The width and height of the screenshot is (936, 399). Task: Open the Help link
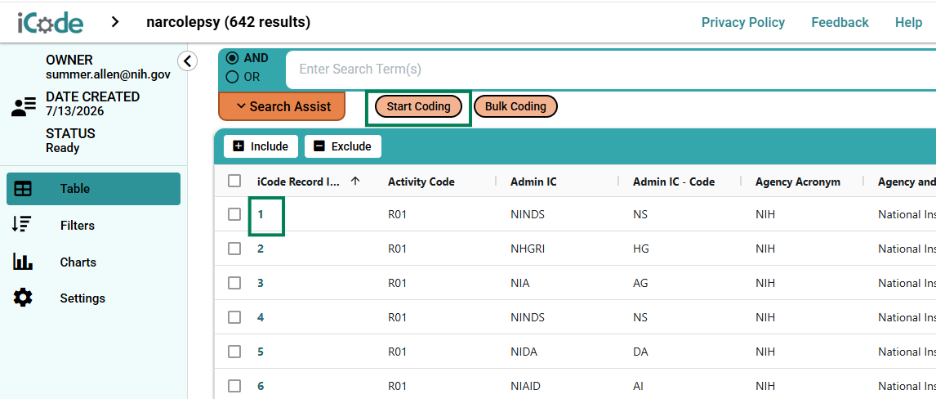(909, 23)
